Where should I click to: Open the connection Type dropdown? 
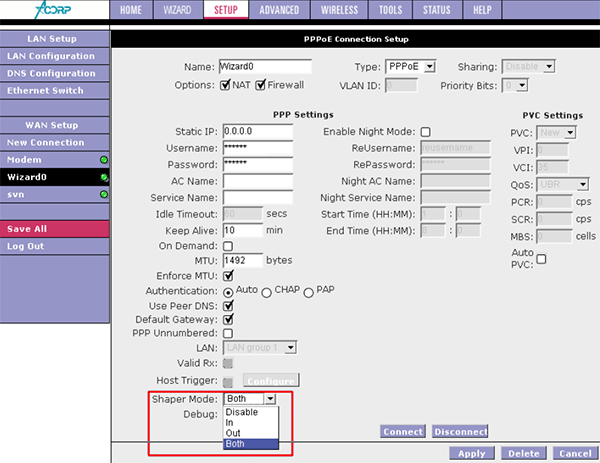coord(410,67)
